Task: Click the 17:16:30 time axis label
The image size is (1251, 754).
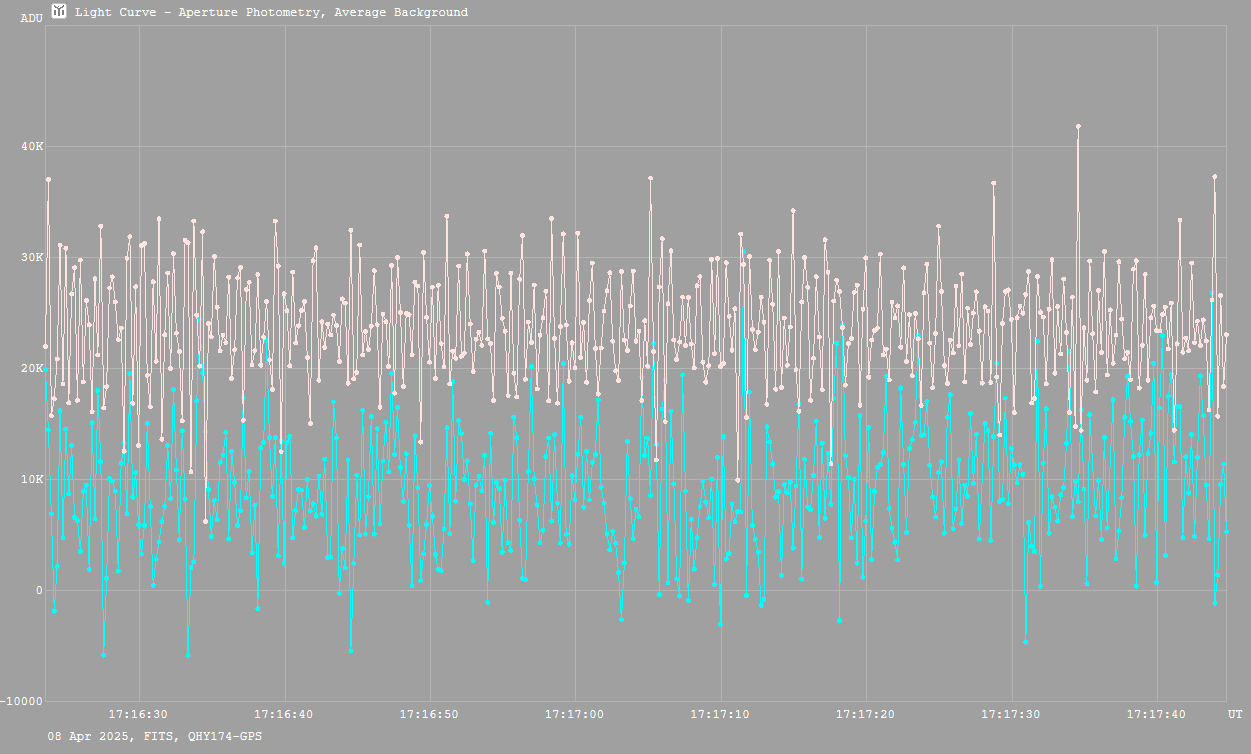Action: coord(139,714)
